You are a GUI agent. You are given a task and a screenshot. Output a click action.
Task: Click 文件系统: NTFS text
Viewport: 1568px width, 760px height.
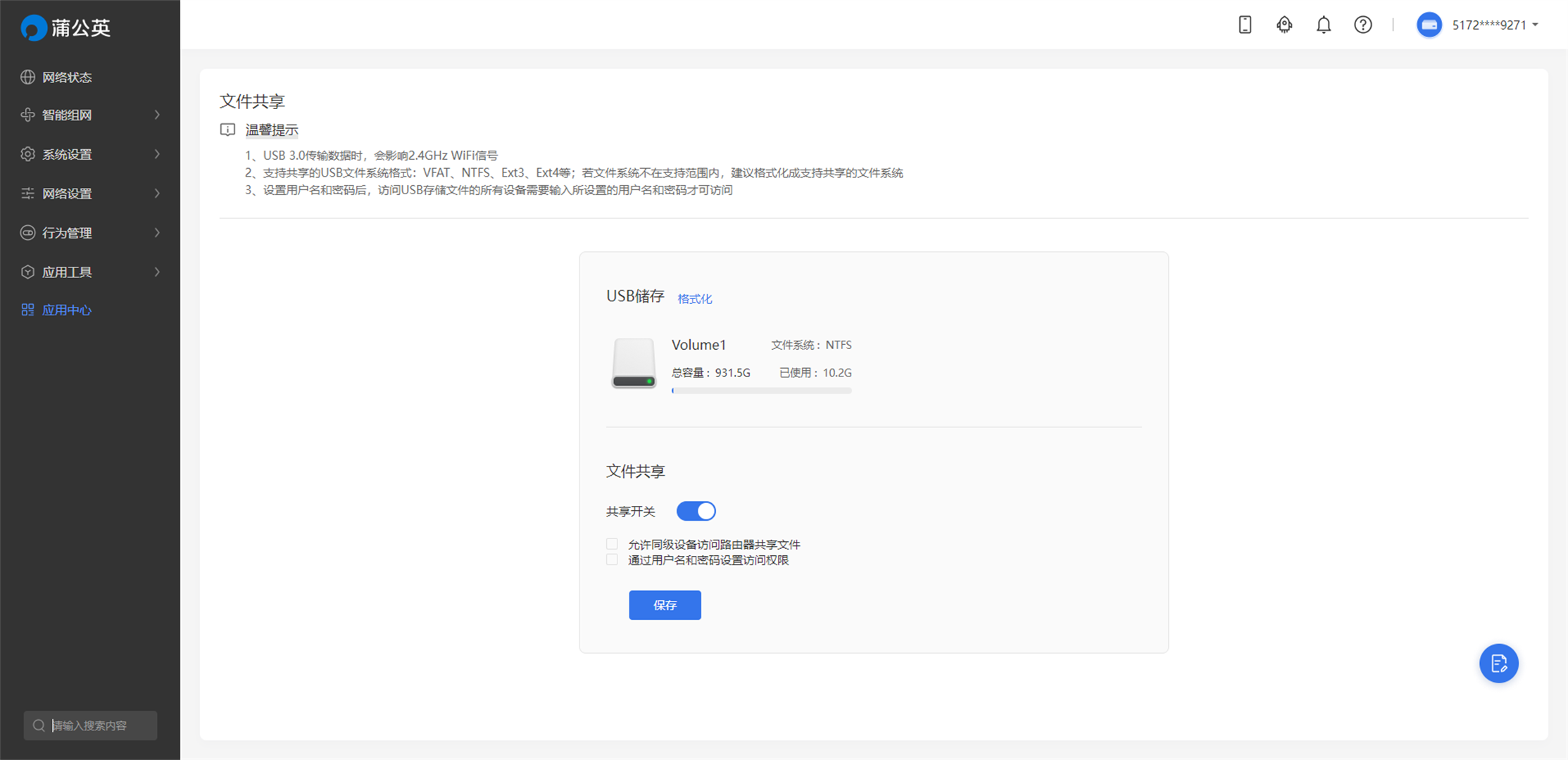coord(811,345)
